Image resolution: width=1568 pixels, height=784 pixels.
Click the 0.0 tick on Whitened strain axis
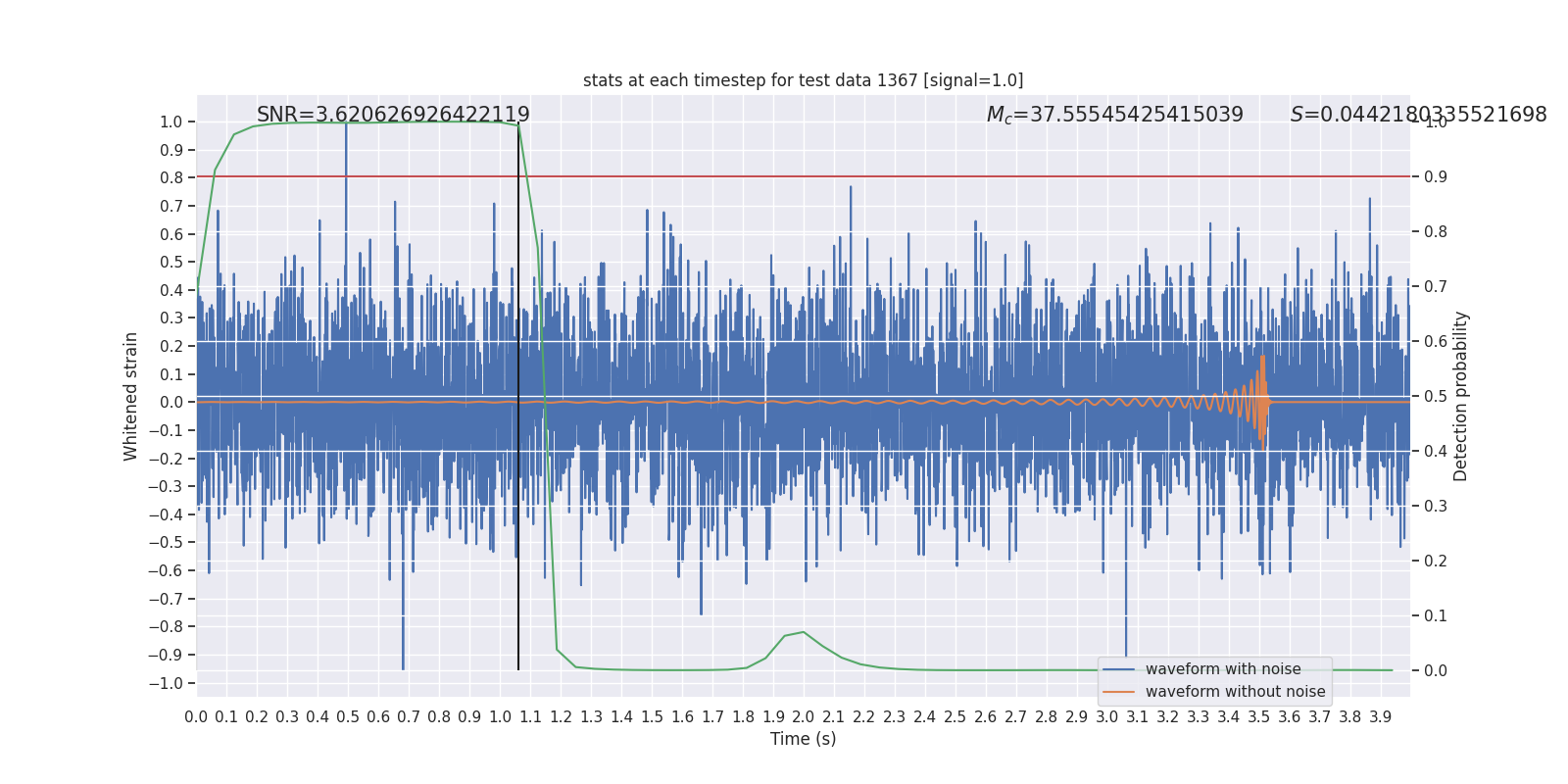point(171,403)
